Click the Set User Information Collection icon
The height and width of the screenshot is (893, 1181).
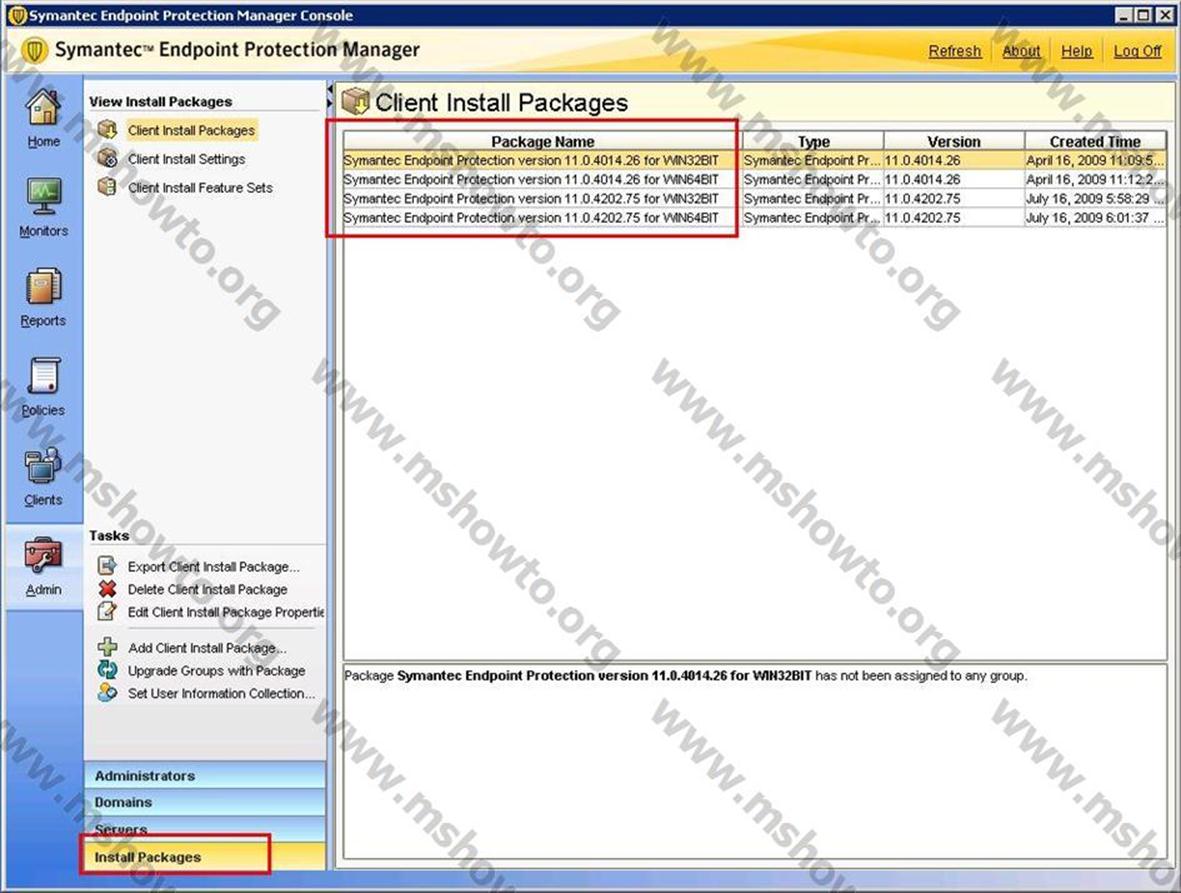coord(108,692)
